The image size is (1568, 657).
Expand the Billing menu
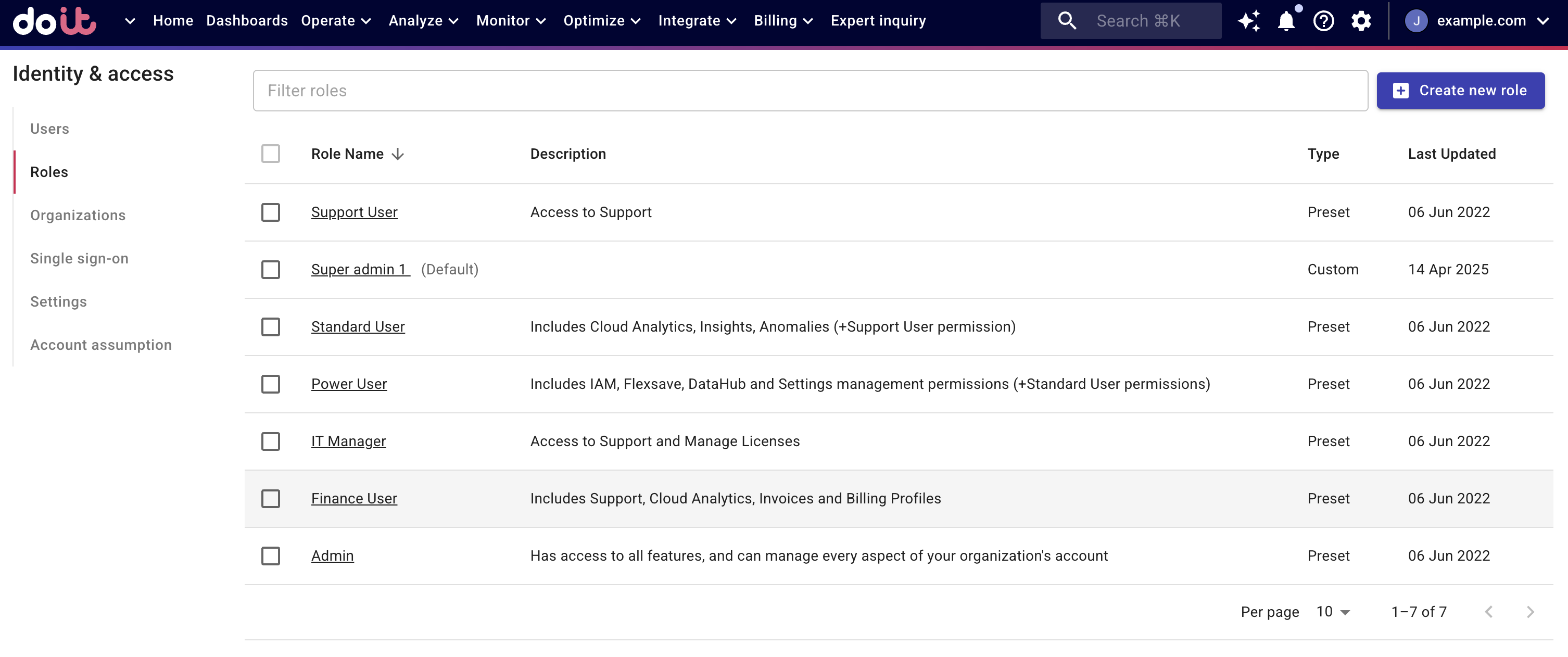point(783,21)
